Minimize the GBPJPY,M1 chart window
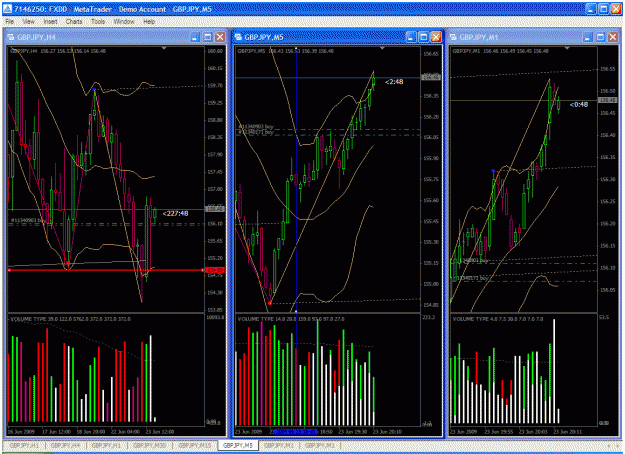 (588, 37)
